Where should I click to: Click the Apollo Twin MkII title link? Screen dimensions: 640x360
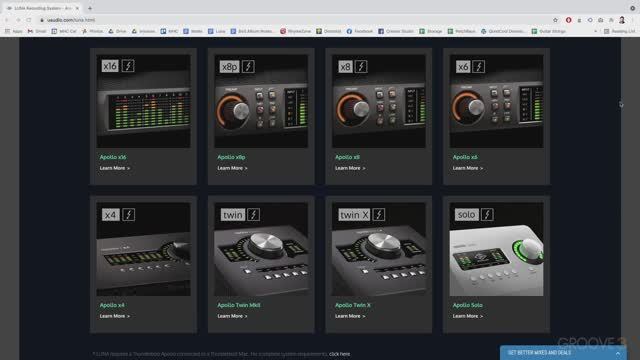pos(238,305)
